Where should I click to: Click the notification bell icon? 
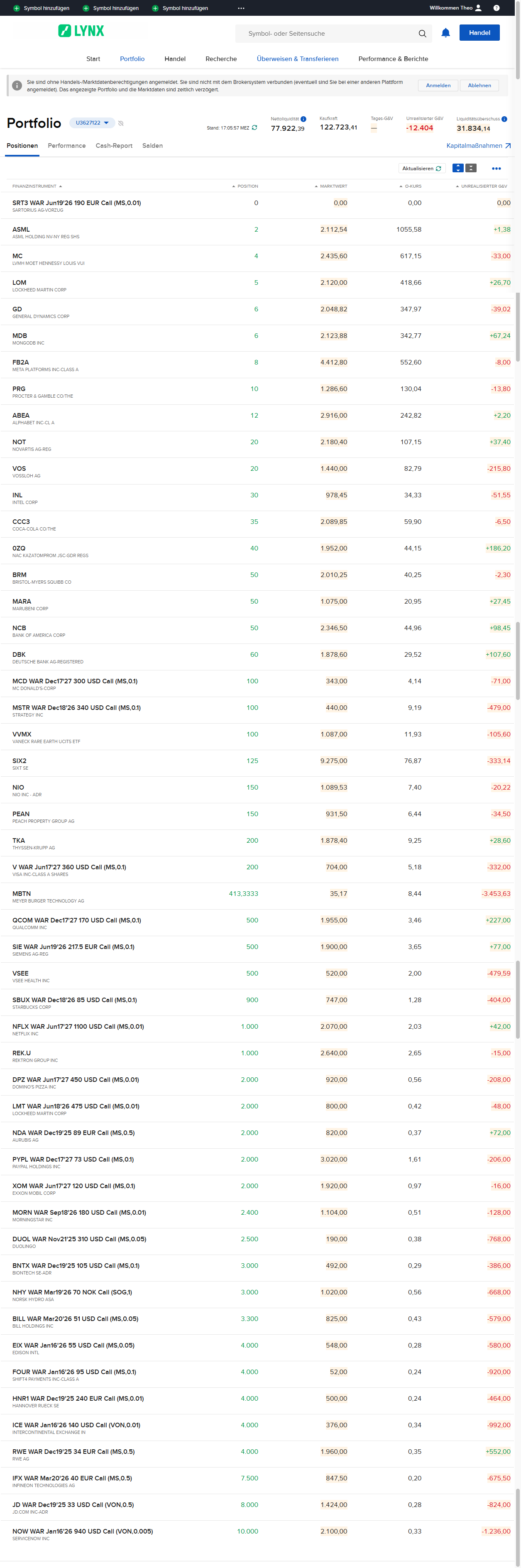(445, 33)
